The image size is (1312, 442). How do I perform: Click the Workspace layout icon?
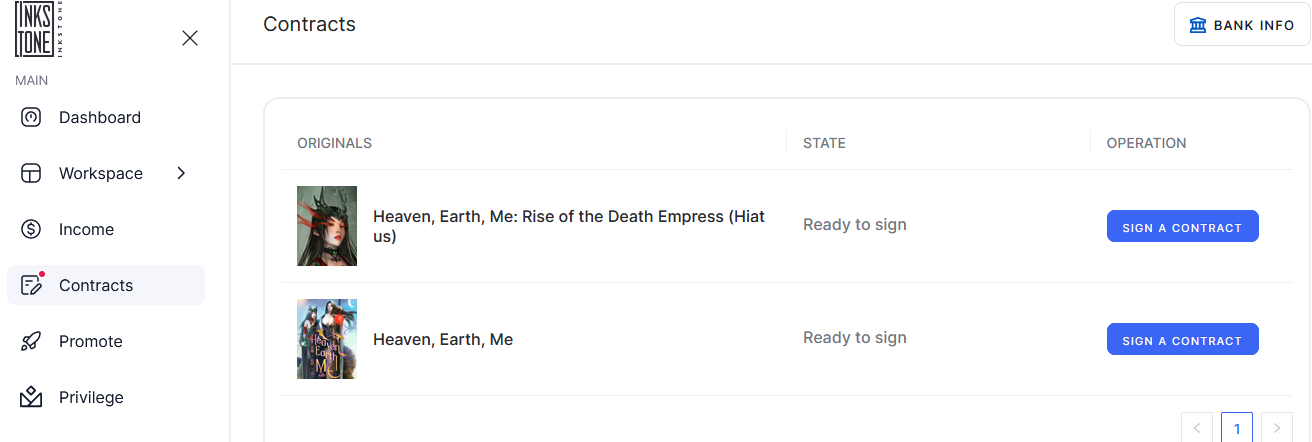[31, 173]
